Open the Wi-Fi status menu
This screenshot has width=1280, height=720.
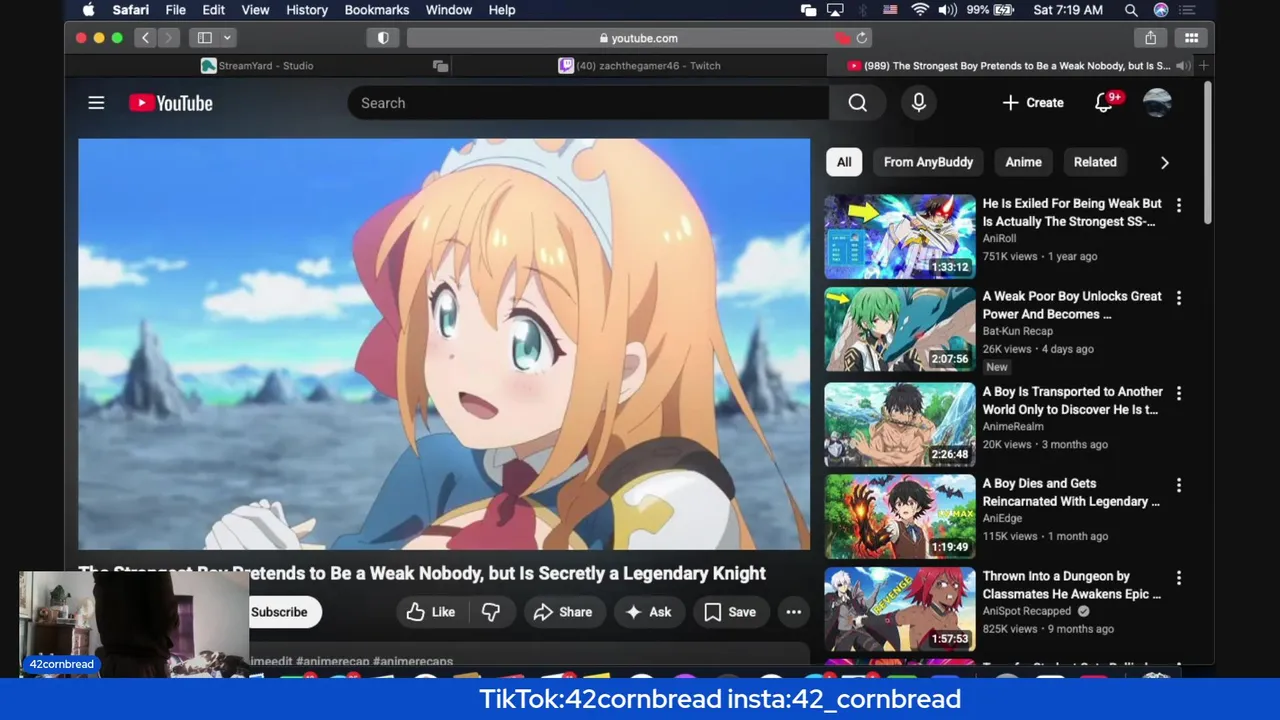[x=920, y=10]
